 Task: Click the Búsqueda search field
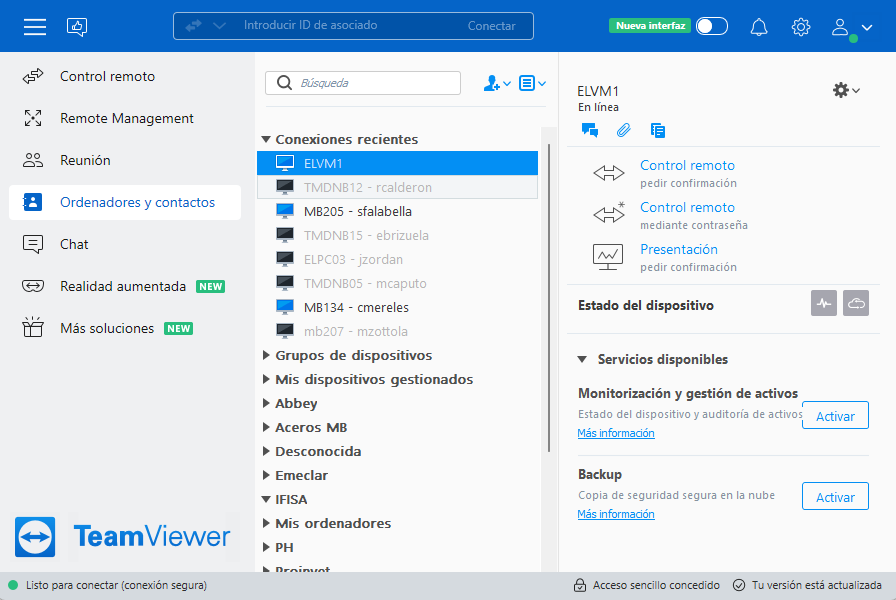click(x=362, y=83)
